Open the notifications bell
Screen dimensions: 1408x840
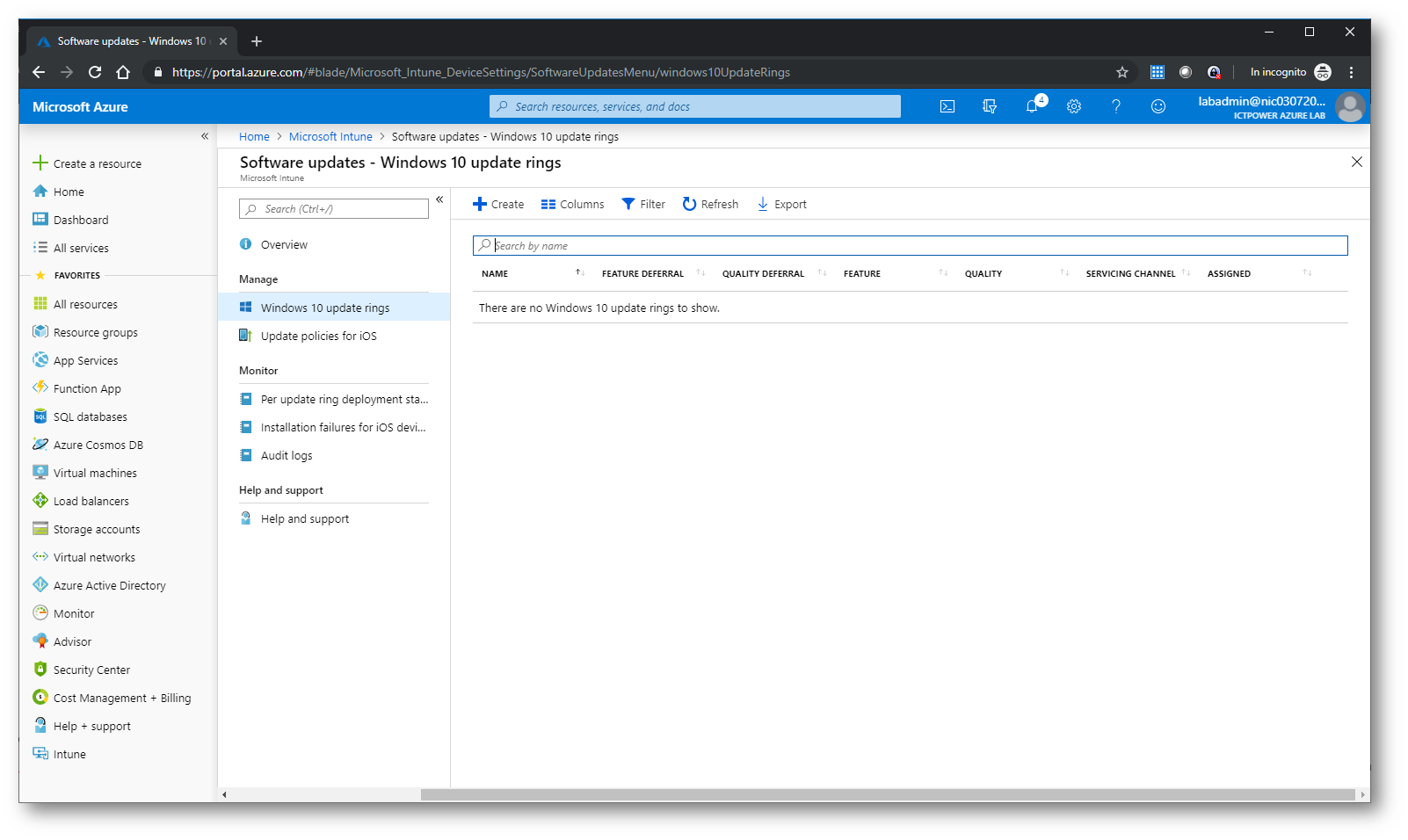pyautogui.click(x=1033, y=106)
